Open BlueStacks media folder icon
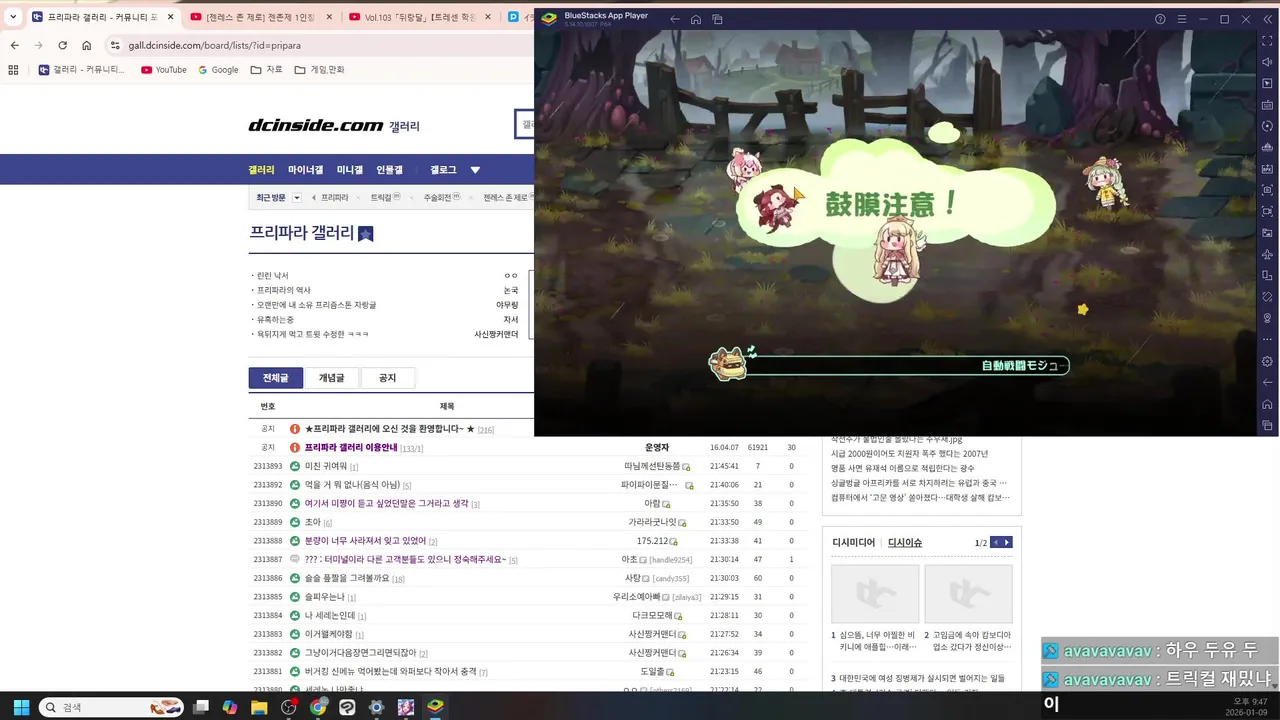This screenshot has width=1280, height=720. coord(1267,233)
